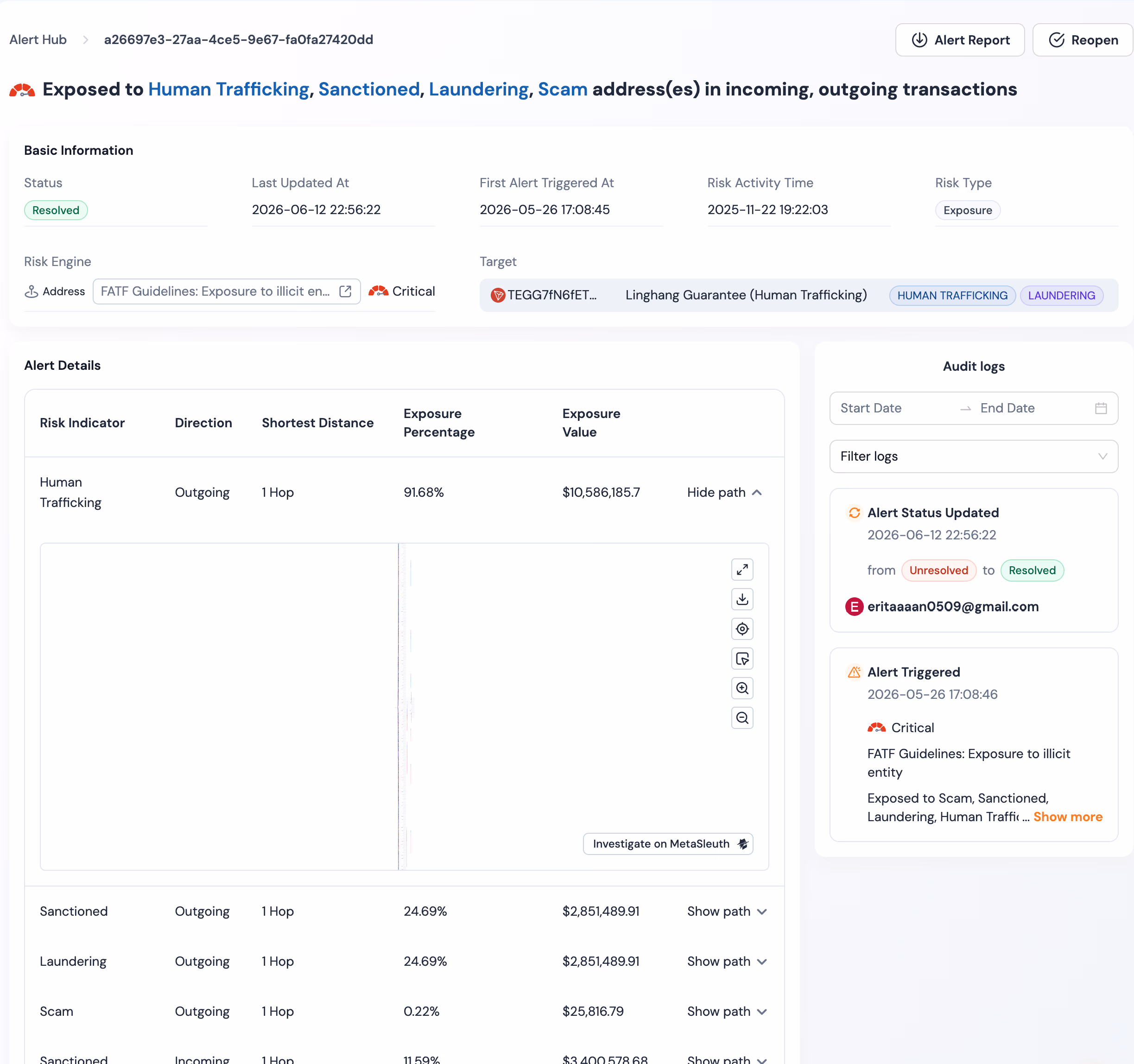This screenshot has width=1134, height=1064.
Task: Download the Alert Report
Action: coord(959,40)
